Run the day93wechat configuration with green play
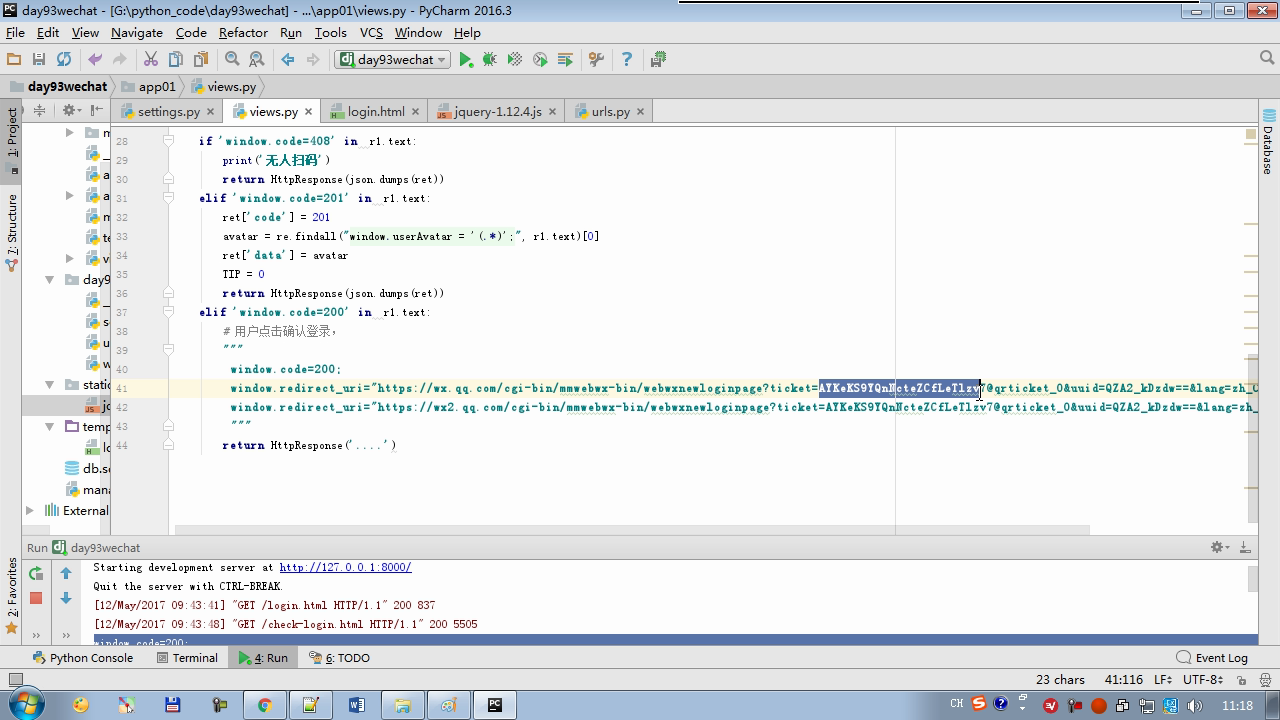The image size is (1280, 720). point(465,60)
